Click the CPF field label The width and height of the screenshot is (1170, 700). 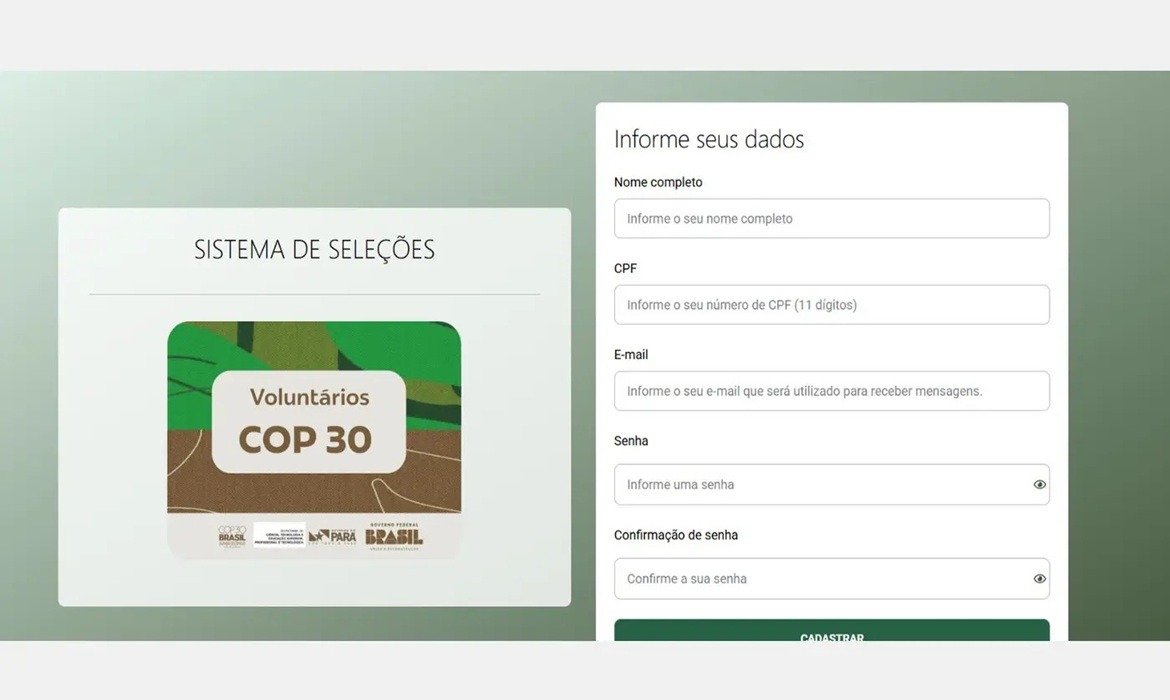pos(625,269)
